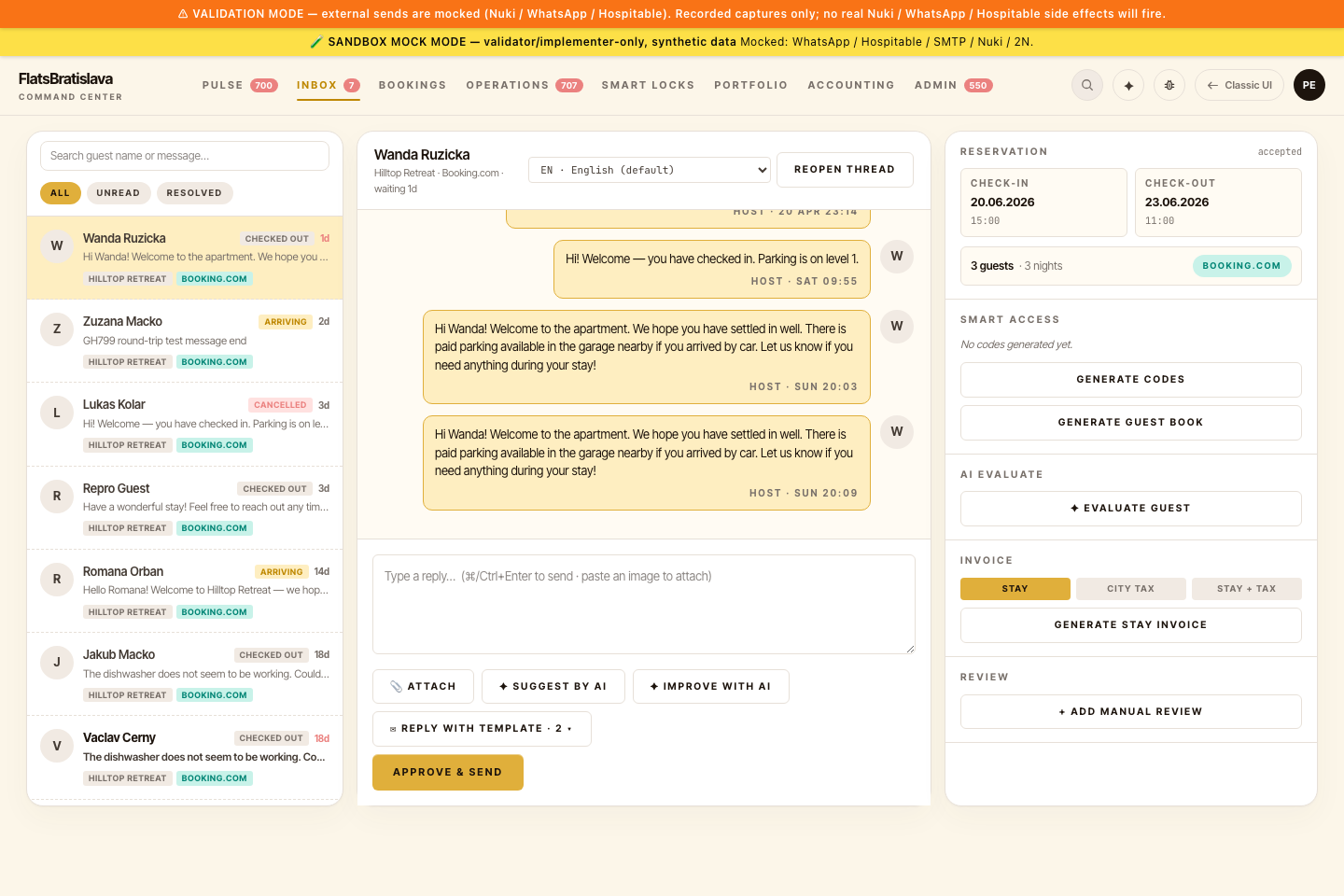Open the FlatsBratislava Command Center logo
Screen dimensions: 1344x896
[x=70, y=85]
